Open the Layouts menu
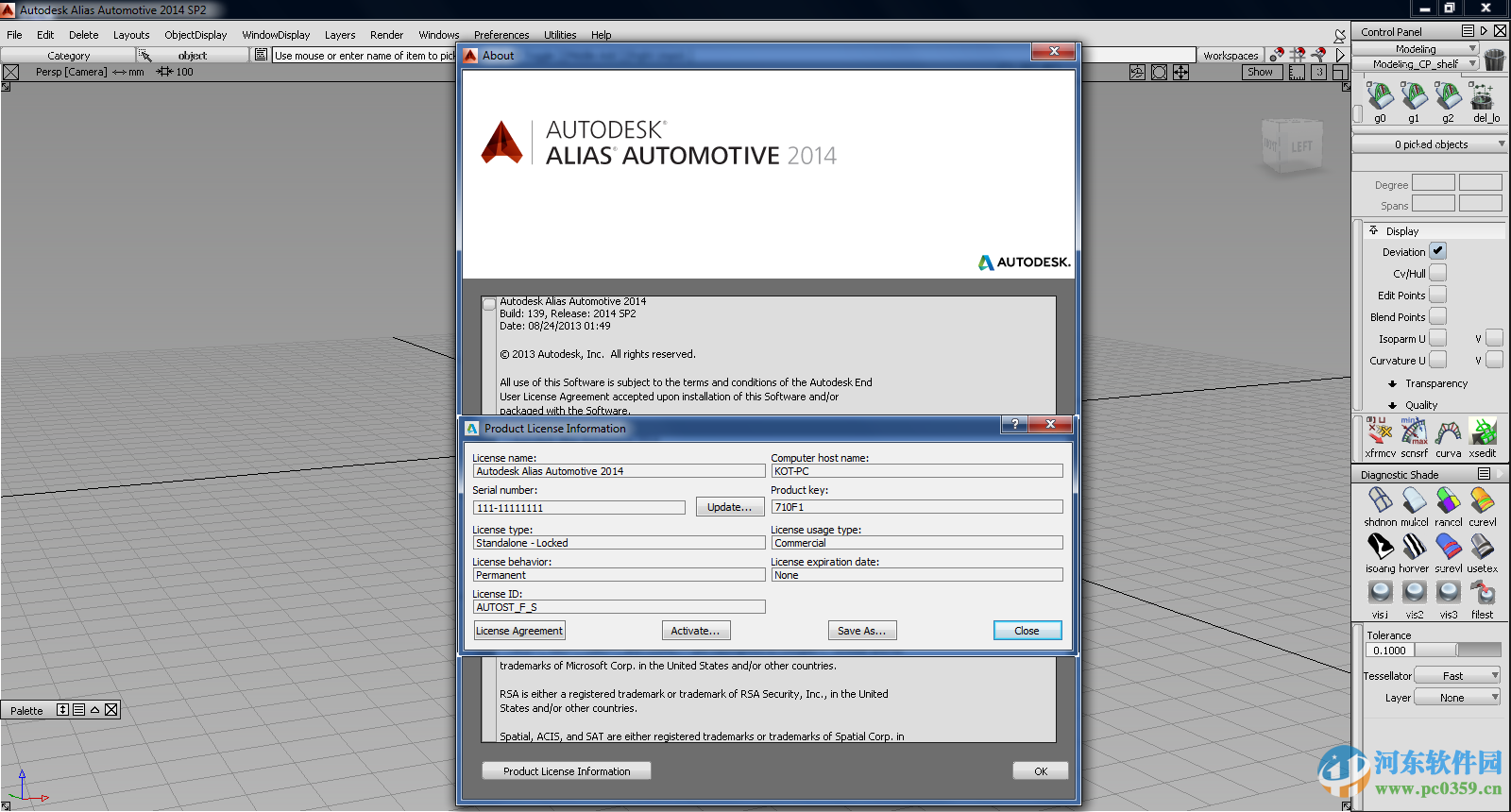This screenshot has width=1511, height=812. point(131,35)
